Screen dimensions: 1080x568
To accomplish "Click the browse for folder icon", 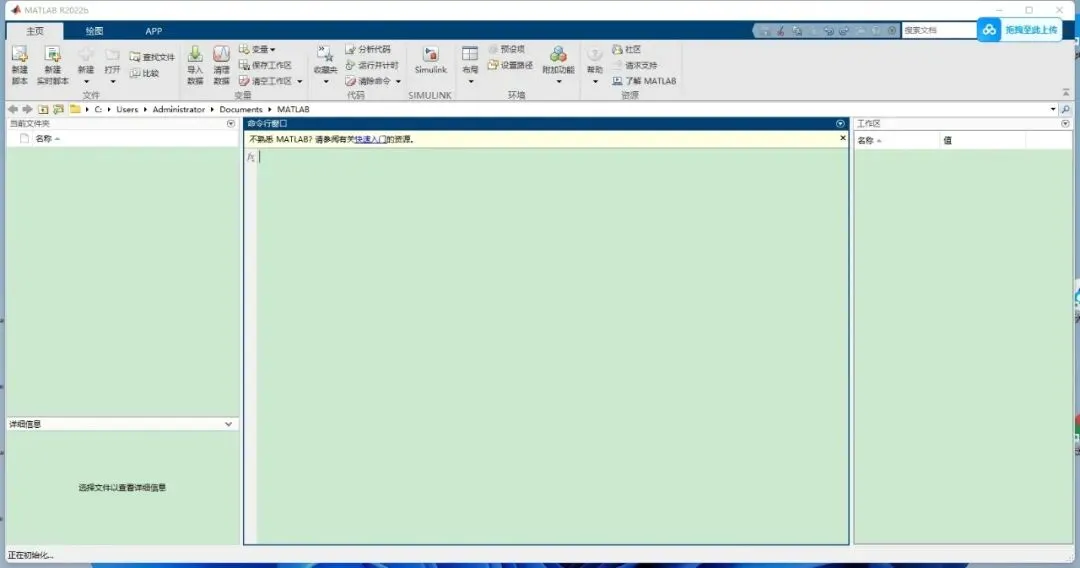I will tap(59, 109).
